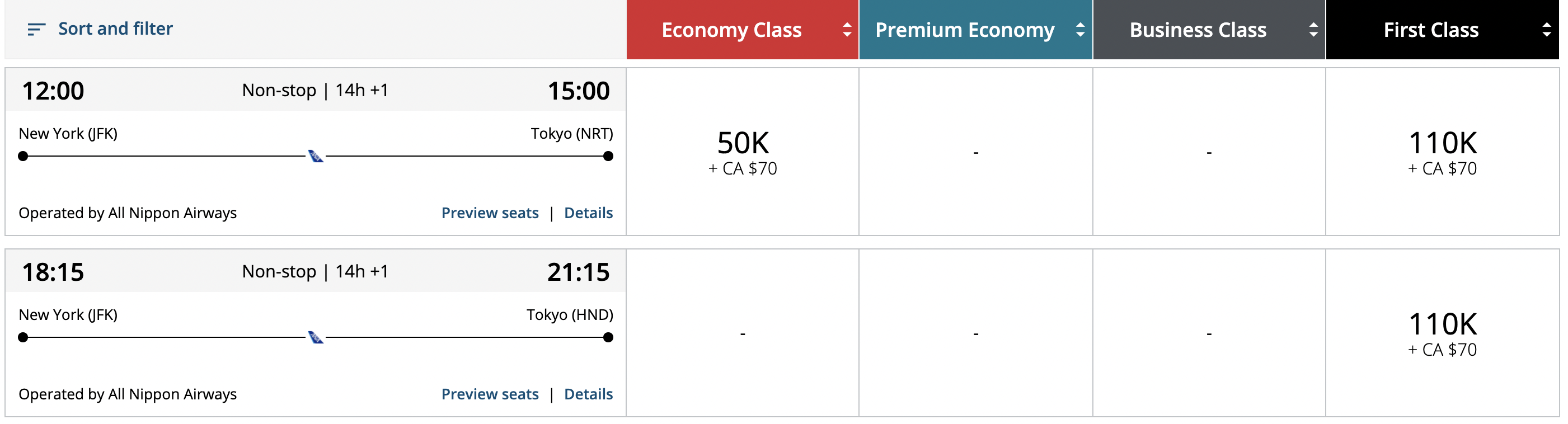Click ANA airline icon on 12:00 flight
Viewport: 1568px width, 424px height.
(x=315, y=156)
